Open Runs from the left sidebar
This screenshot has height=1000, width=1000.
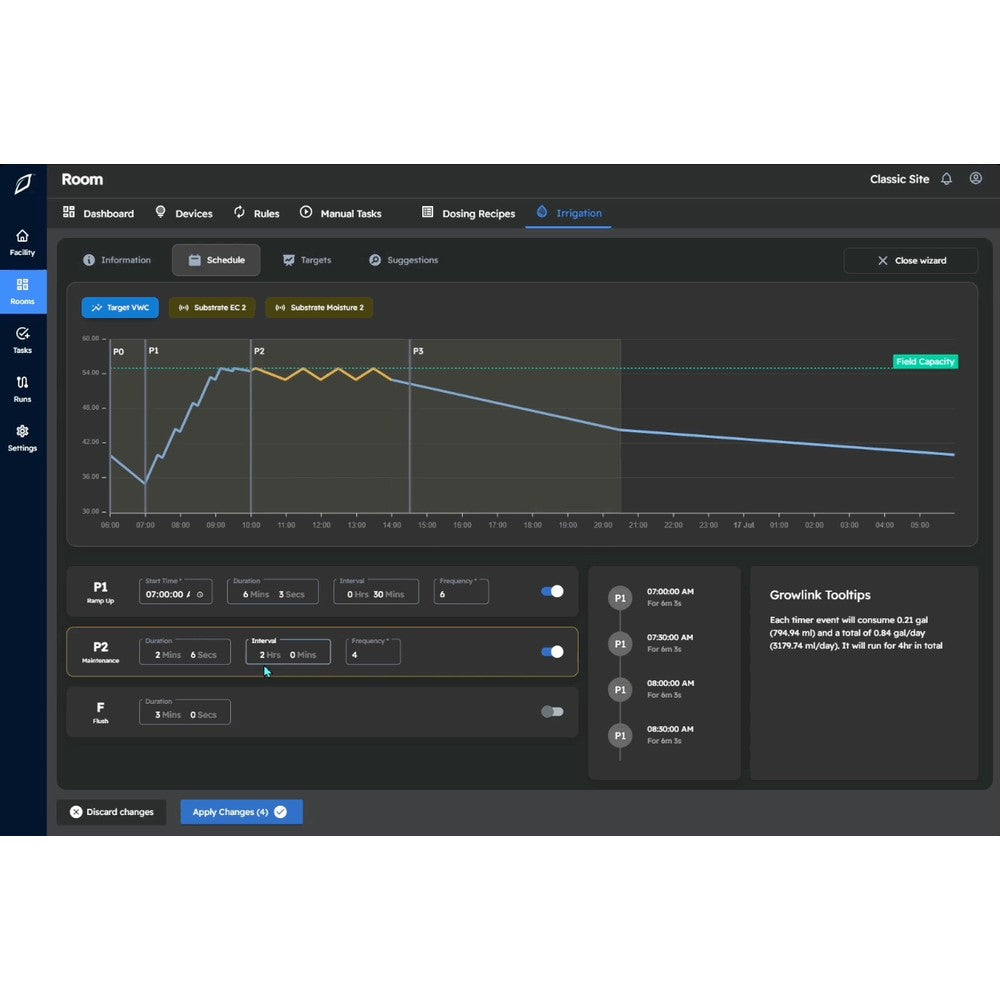click(22, 388)
